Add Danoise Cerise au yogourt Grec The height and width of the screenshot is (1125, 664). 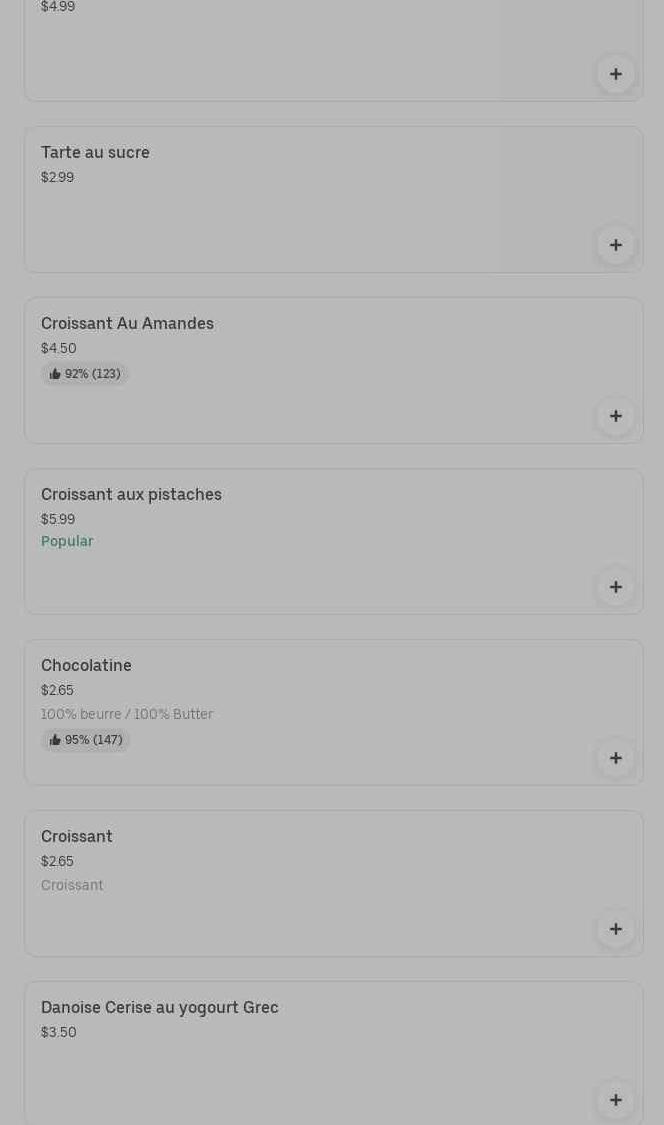pos(615,1100)
